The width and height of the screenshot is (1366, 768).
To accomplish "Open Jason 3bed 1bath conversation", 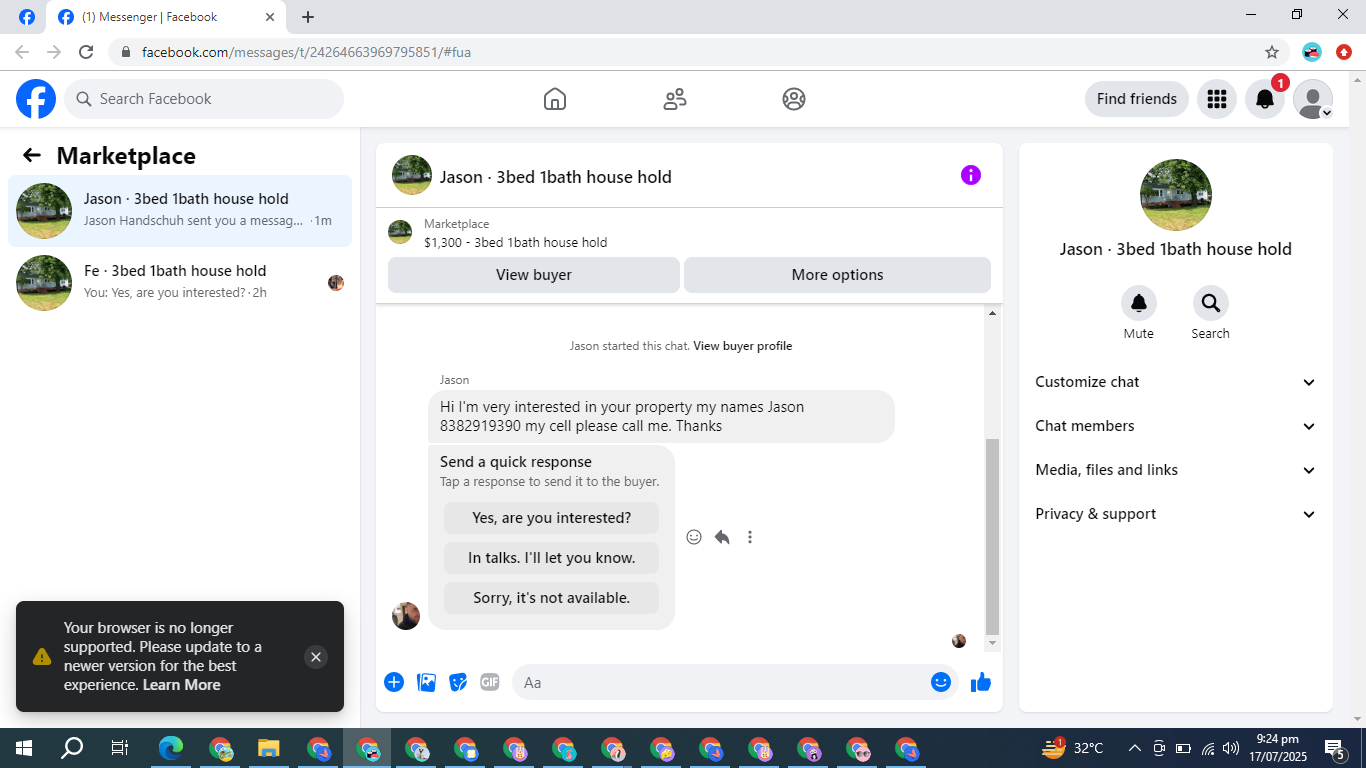I will coord(180,210).
